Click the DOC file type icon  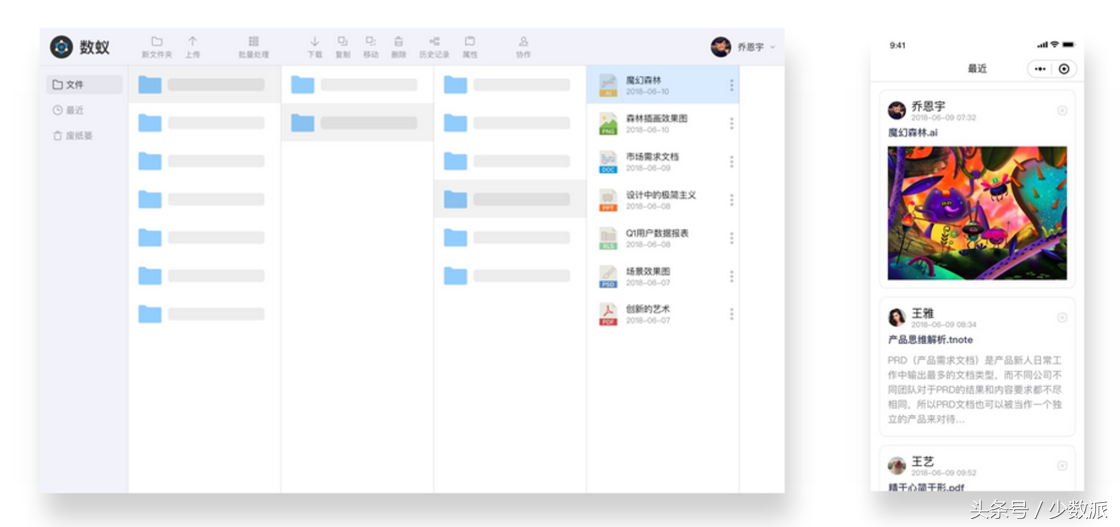point(608,162)
